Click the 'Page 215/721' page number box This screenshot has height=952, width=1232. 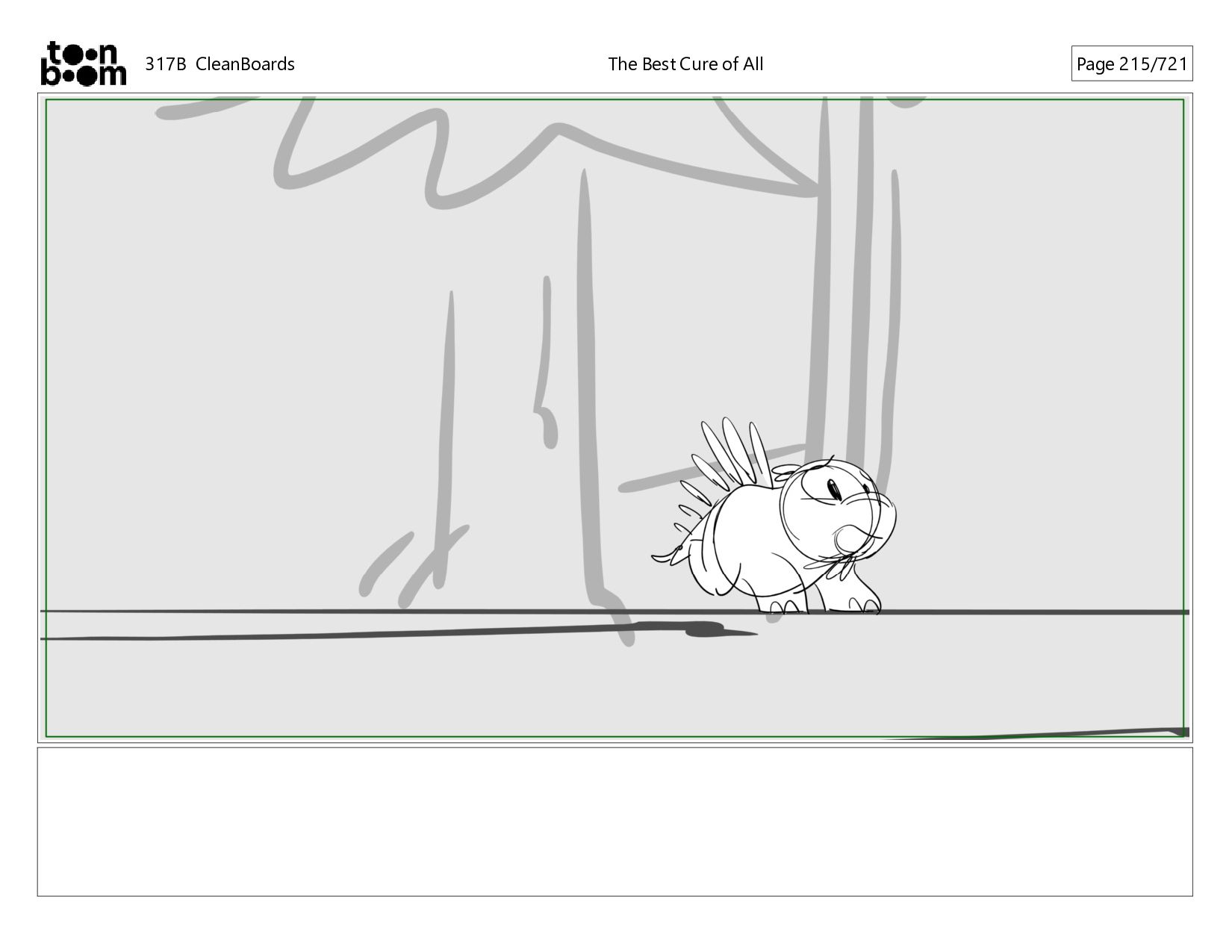coord(1132,63)
